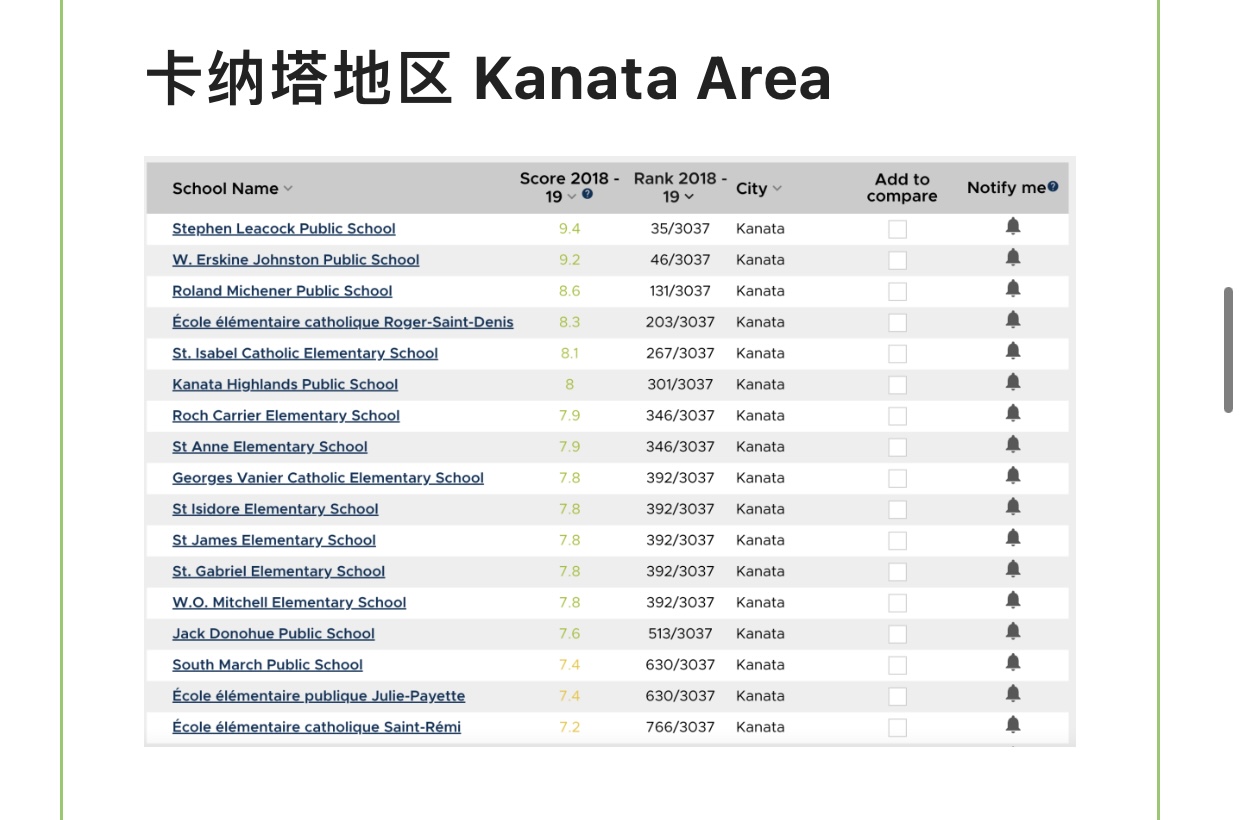Screen dimensions: 1242x820
Task: Check the compare box for W. Erskine Johnston Public School
Action: (897, 260)
